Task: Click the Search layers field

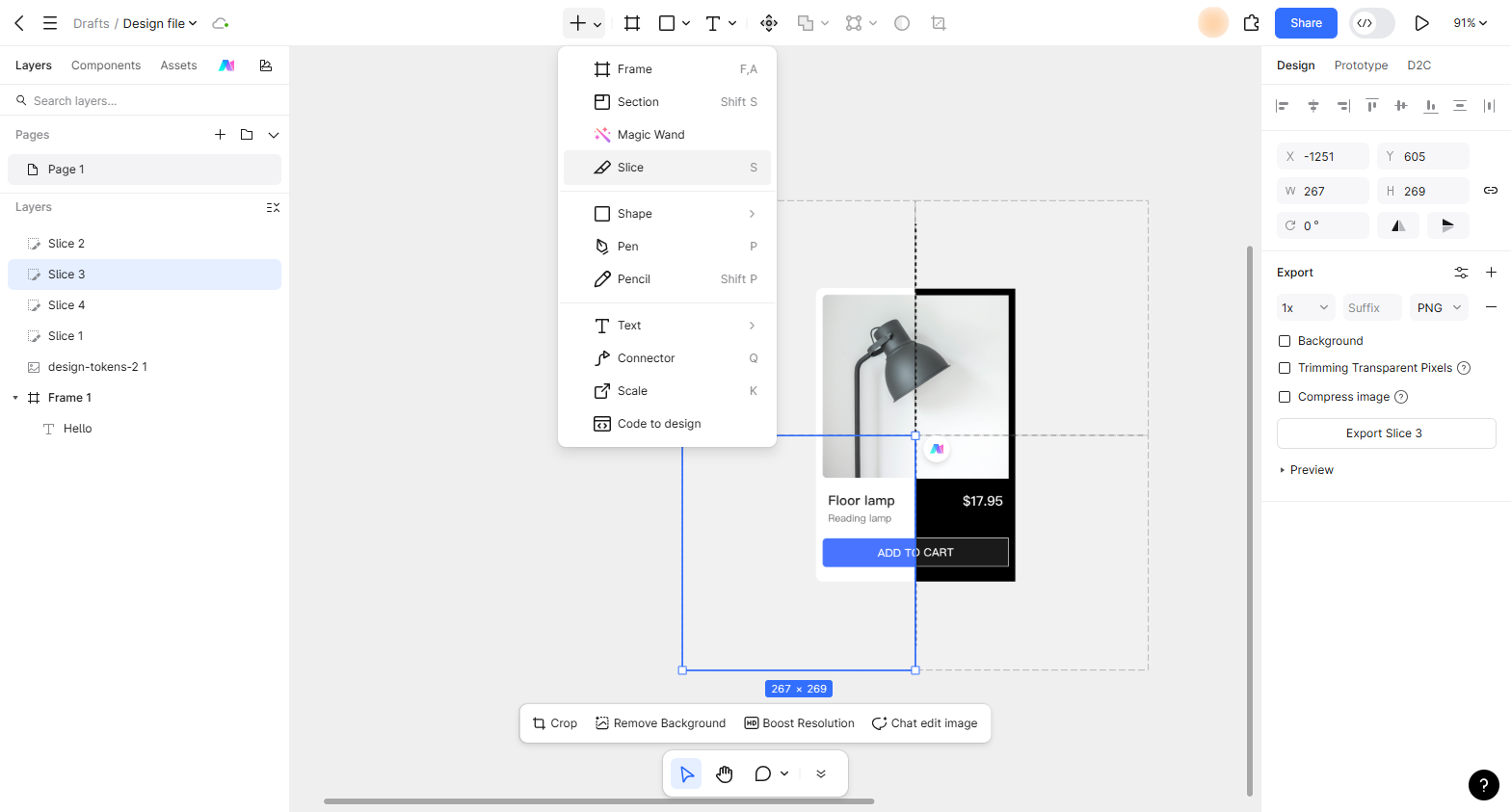Action: (x=145, y=100)
